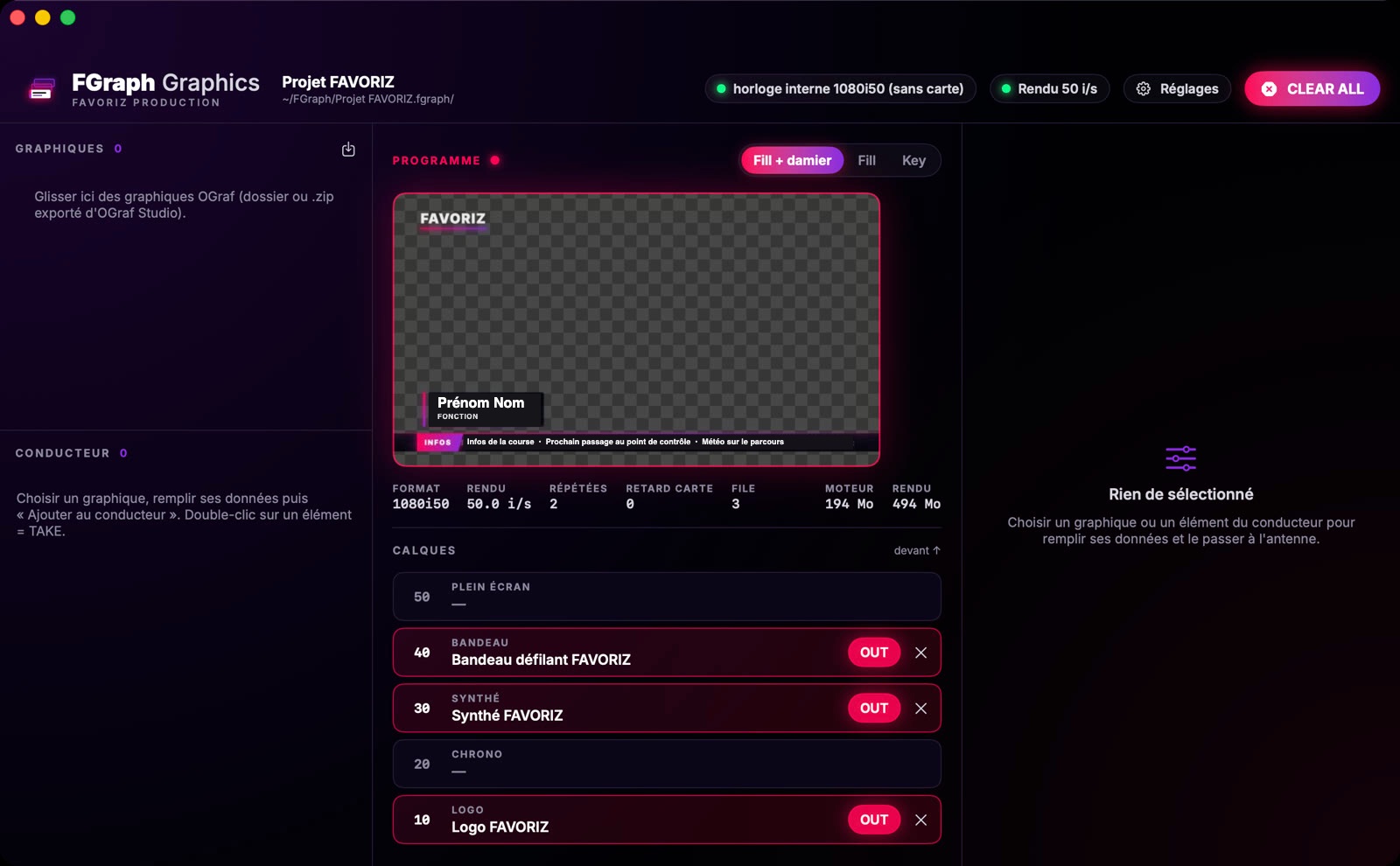Screen dimensions: 1400x866
Task: Click the red Programme on-air indicator dot
Action: (495, 160)
